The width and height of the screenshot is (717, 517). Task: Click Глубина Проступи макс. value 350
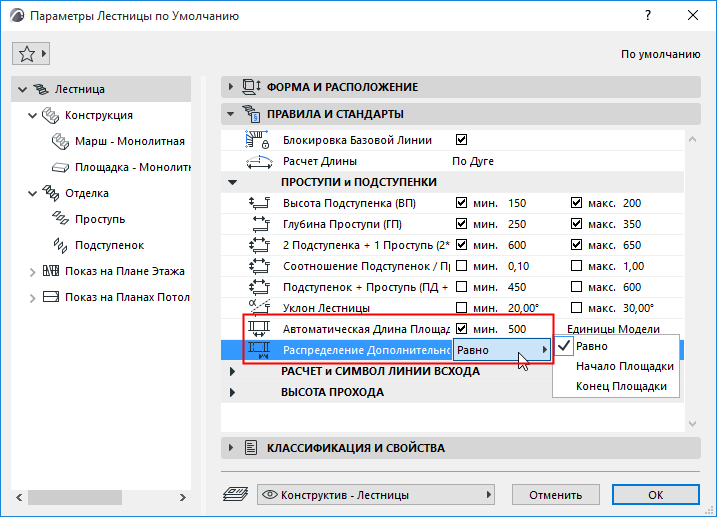pyautogui.click(x=632, y=224)
